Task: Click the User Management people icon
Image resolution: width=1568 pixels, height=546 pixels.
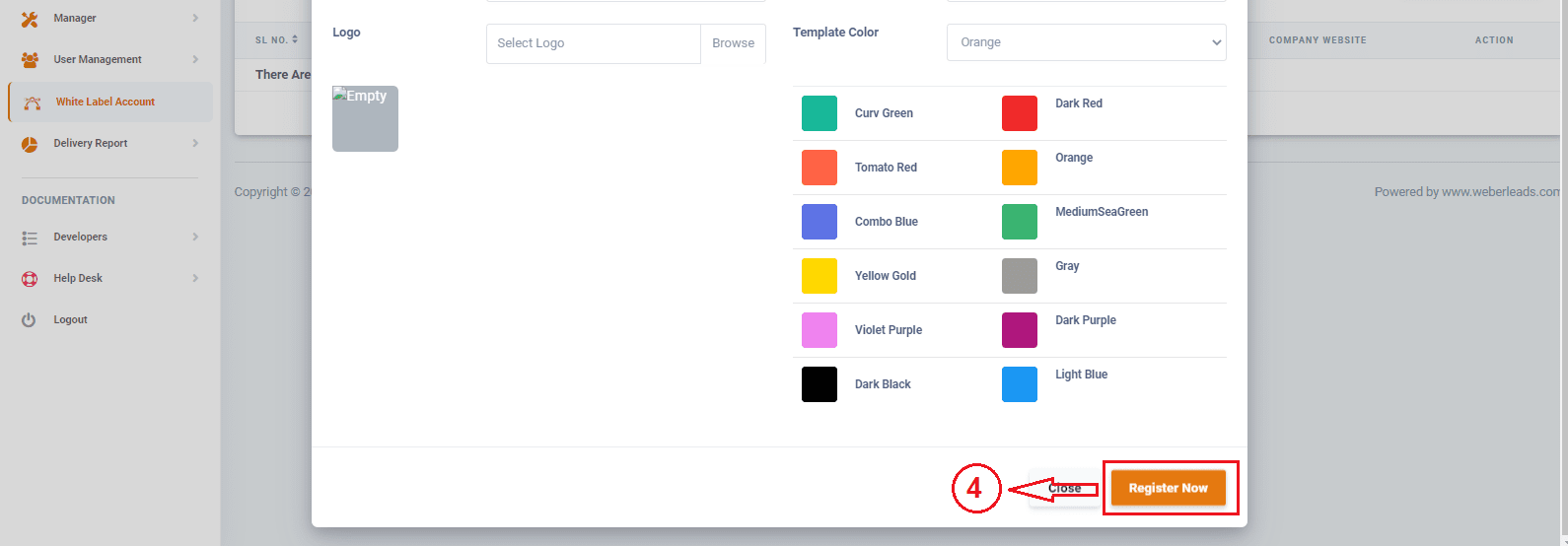Action: click(30, 60)
